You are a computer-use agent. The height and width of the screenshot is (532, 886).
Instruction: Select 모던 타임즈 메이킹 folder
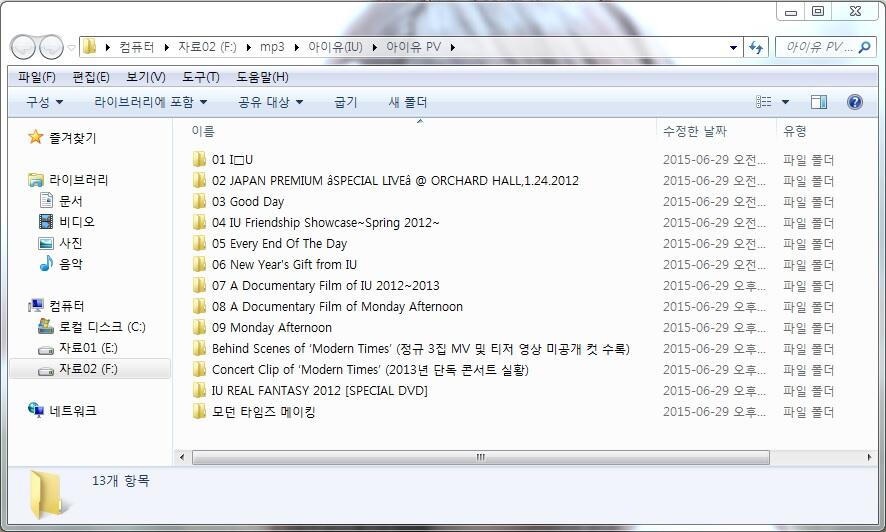click(254, 411)
